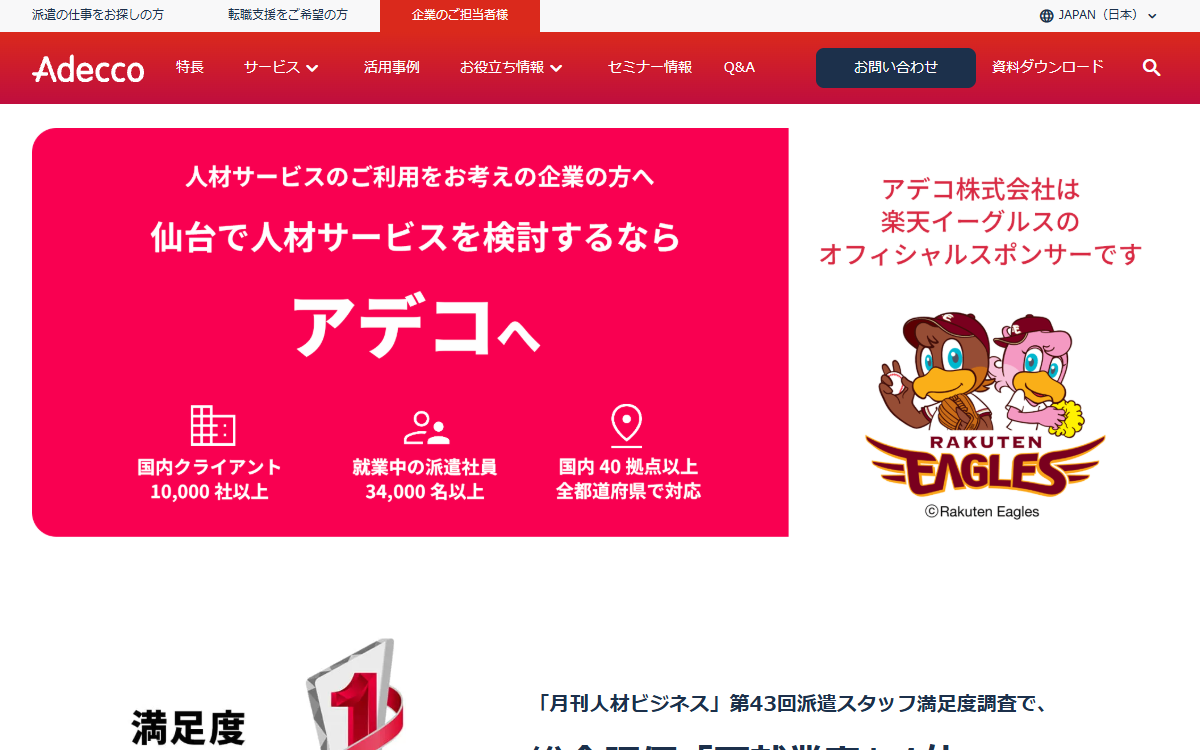This screenshot has height=750, width=1200.
Task: Switch to 派遣の仕事をお探しの方 tab
Action: tap(98, 15)
